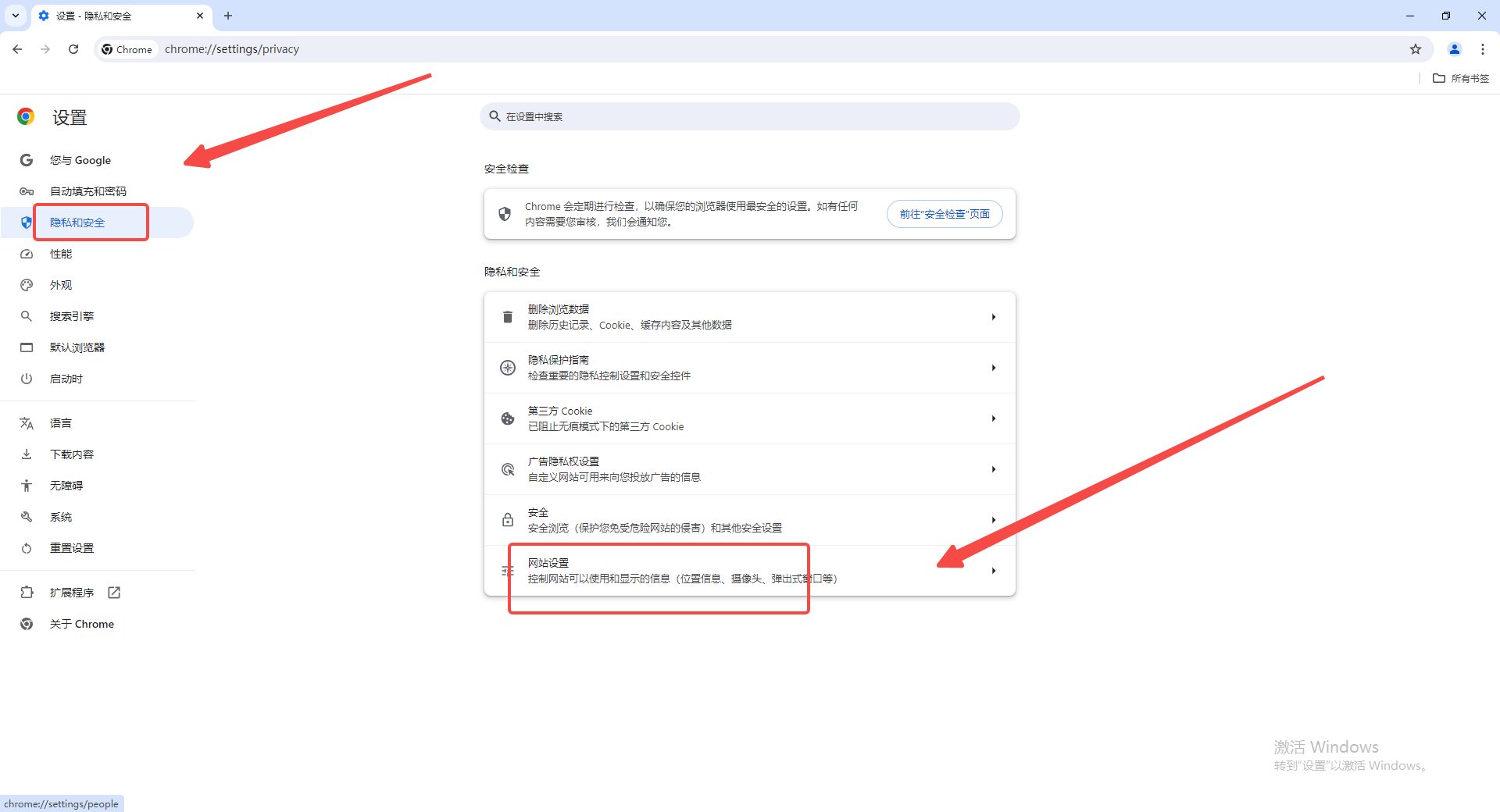Expand the 删除浏览数据 row arrow
This screenshot has height=812, width=1500.
tap(994, 317)
